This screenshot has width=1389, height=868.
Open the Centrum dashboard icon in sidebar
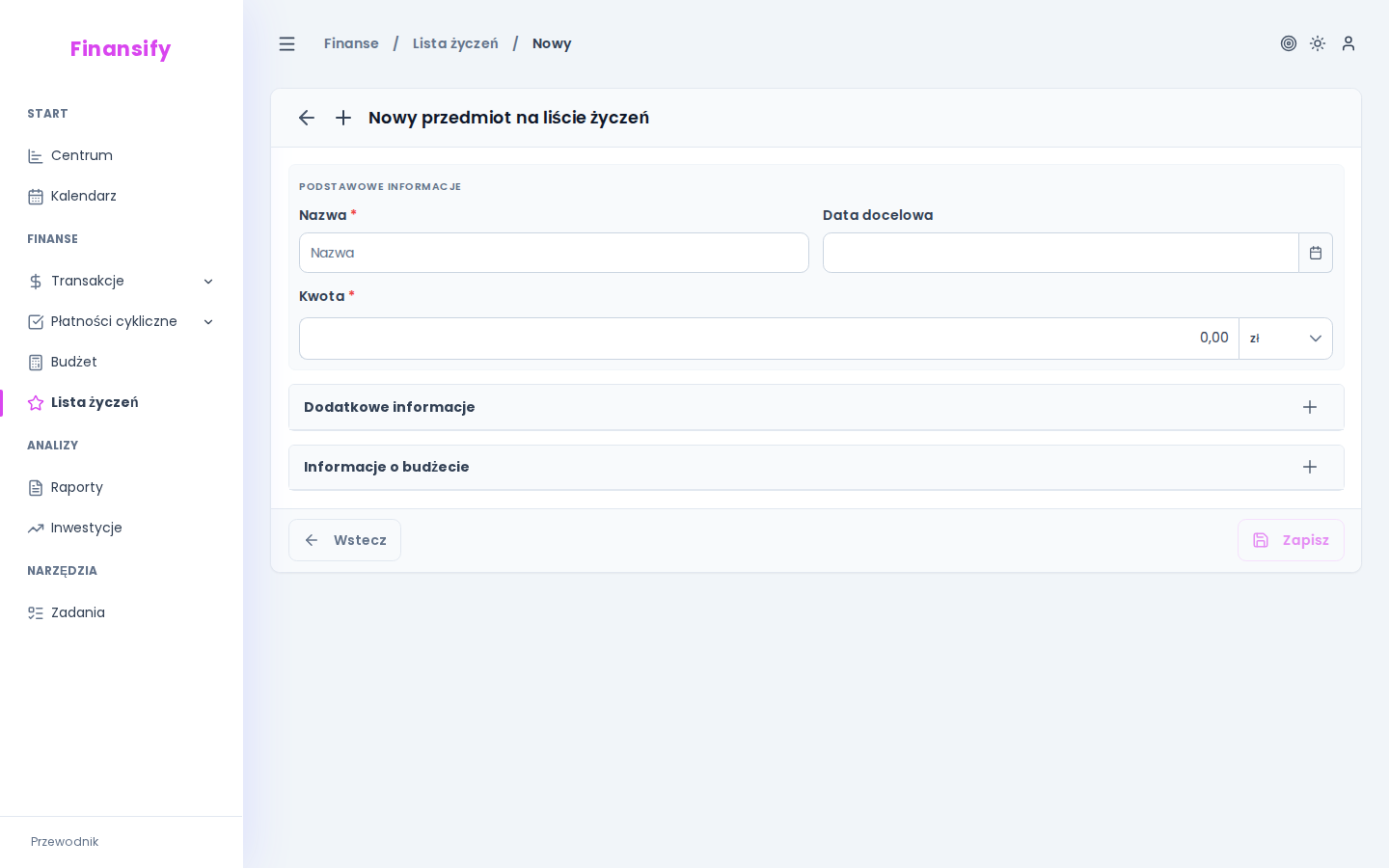(36, 155)
